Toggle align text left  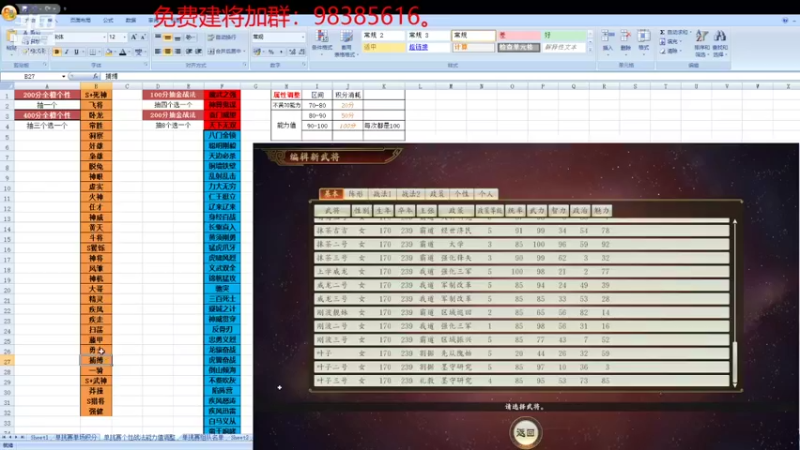coord(158,52)
